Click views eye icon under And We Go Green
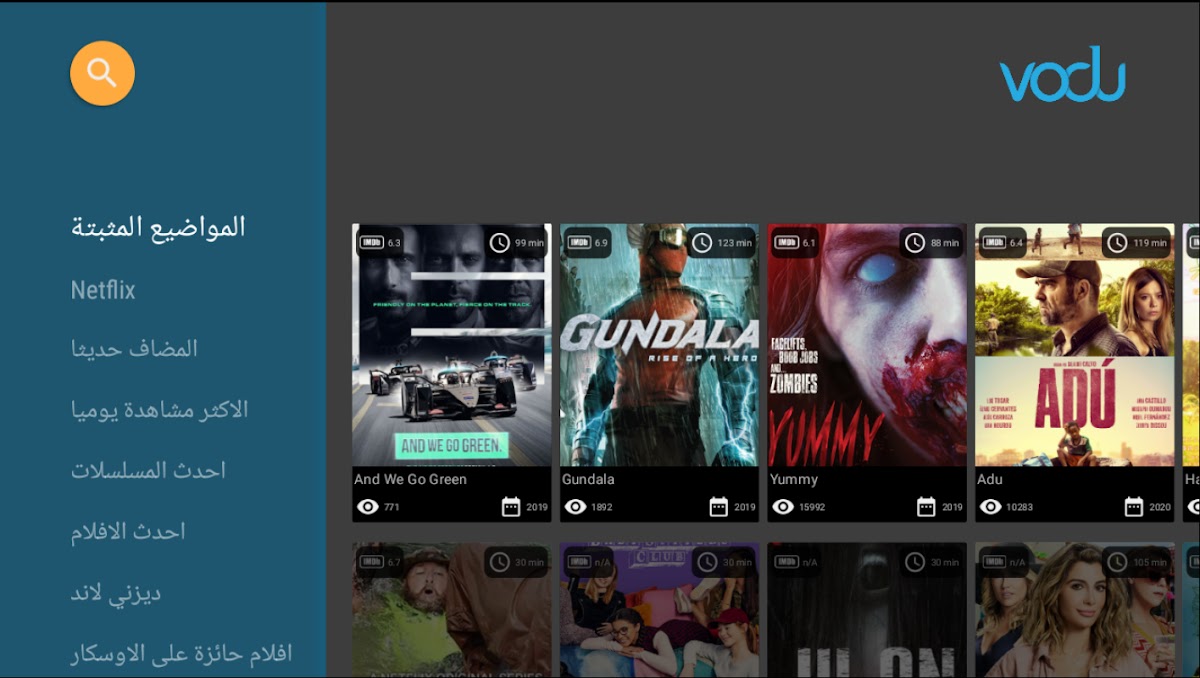Screen dimensions: 1200x678 368,507
